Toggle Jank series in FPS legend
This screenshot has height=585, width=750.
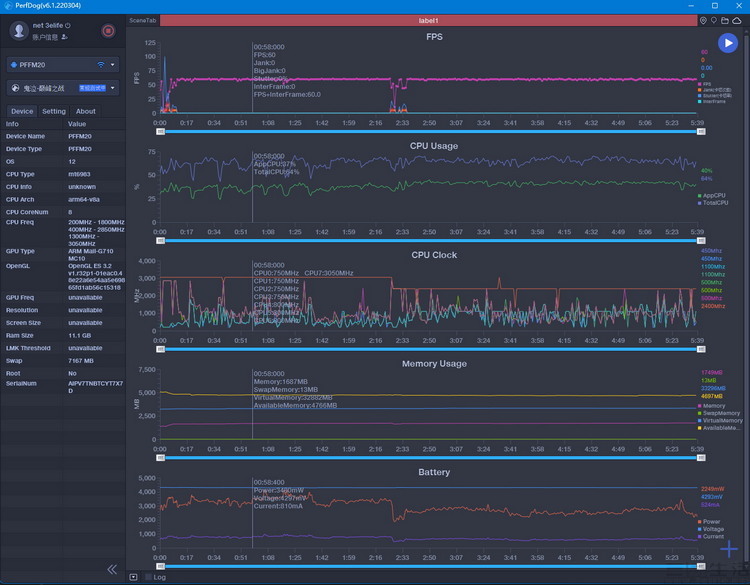(714, 90)
